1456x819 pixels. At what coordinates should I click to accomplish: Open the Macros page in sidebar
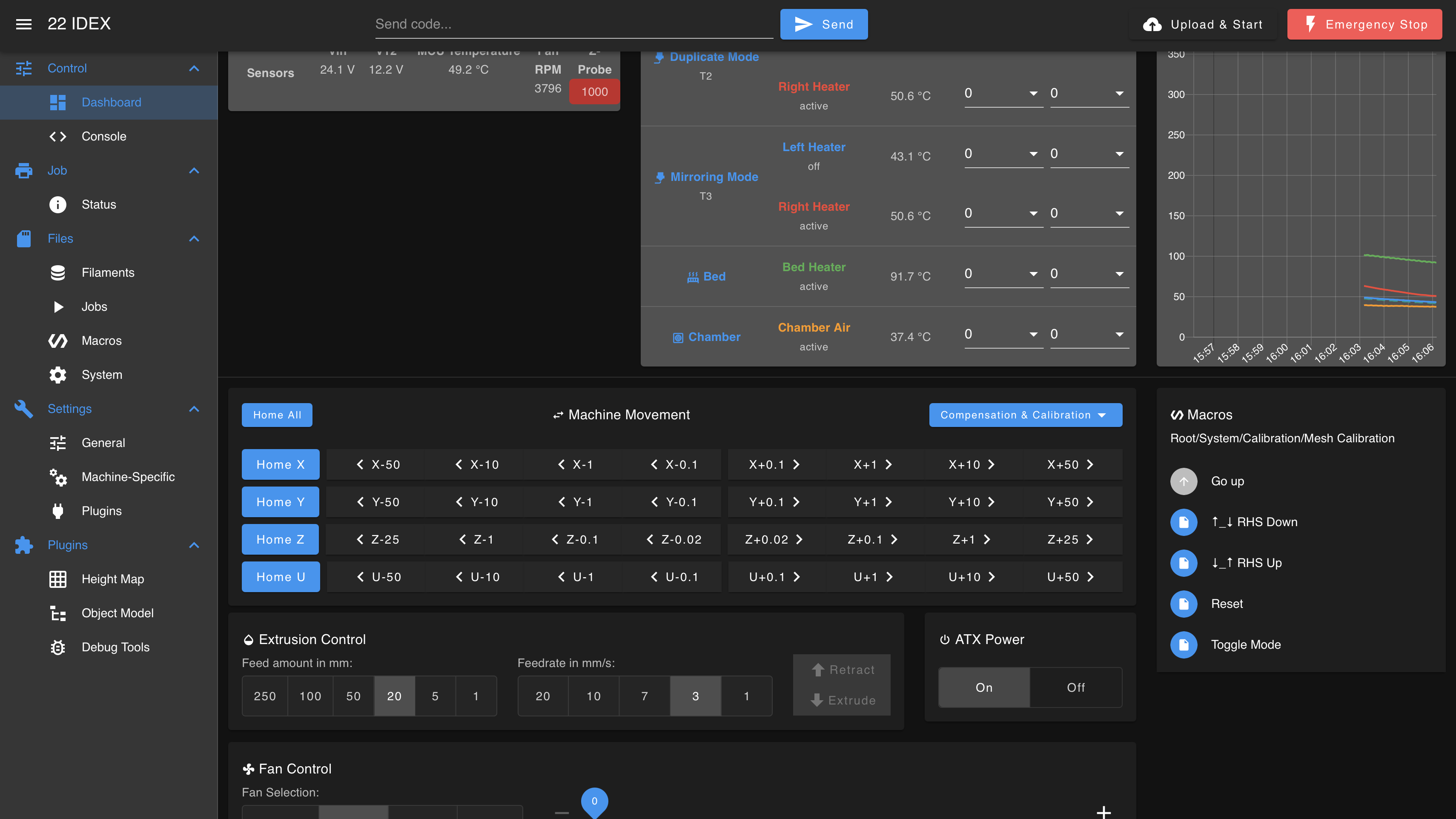point(109,341)
